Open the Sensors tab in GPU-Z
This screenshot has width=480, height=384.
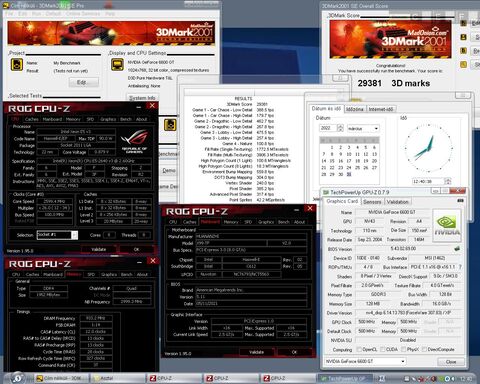point(372,202)
